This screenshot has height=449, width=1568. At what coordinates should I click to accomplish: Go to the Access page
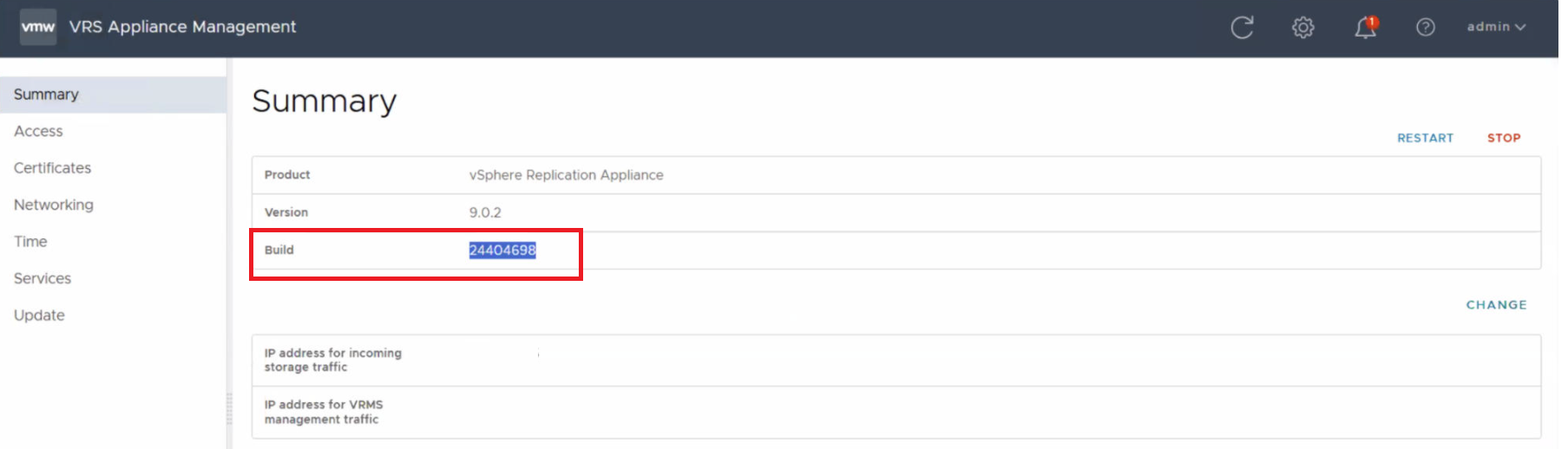coord(38,131)
